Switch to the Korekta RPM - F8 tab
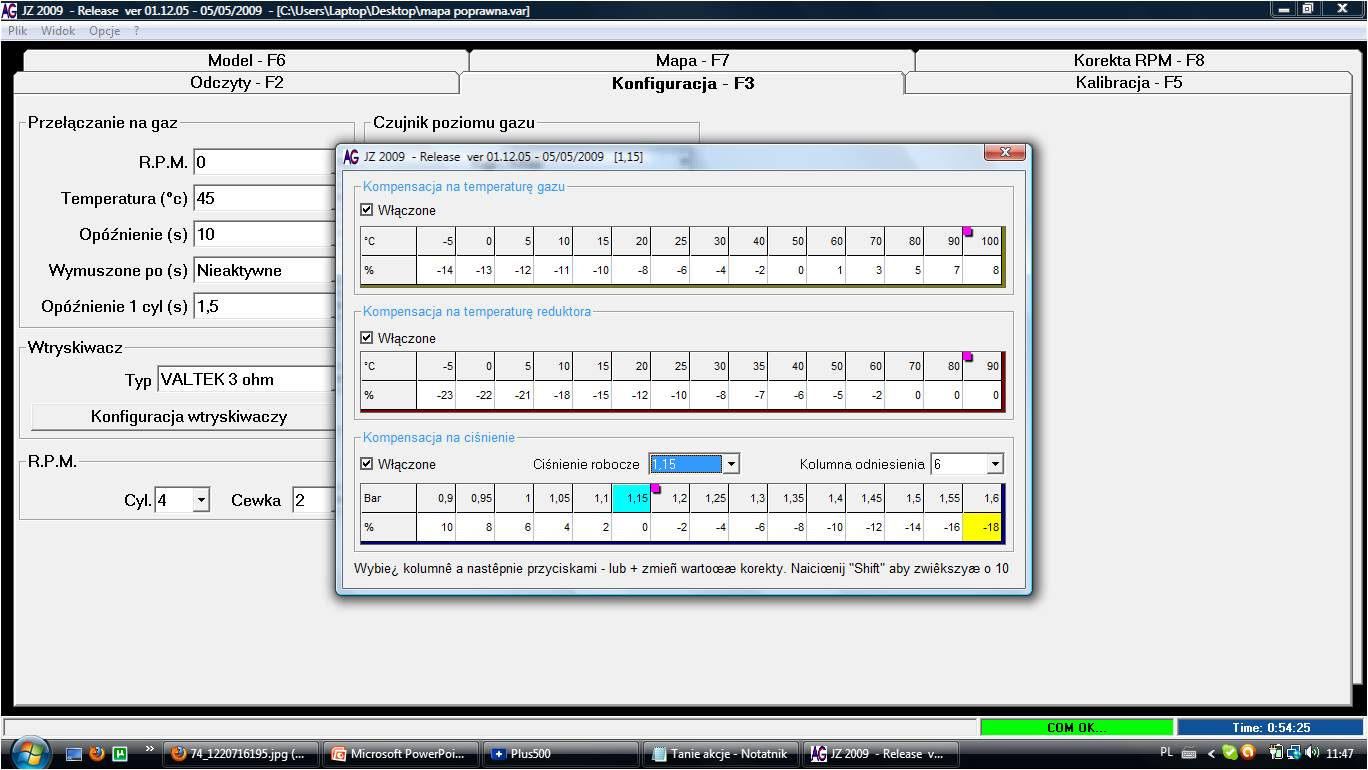This screenshot has height=770, width=1368. (1139, 60)
